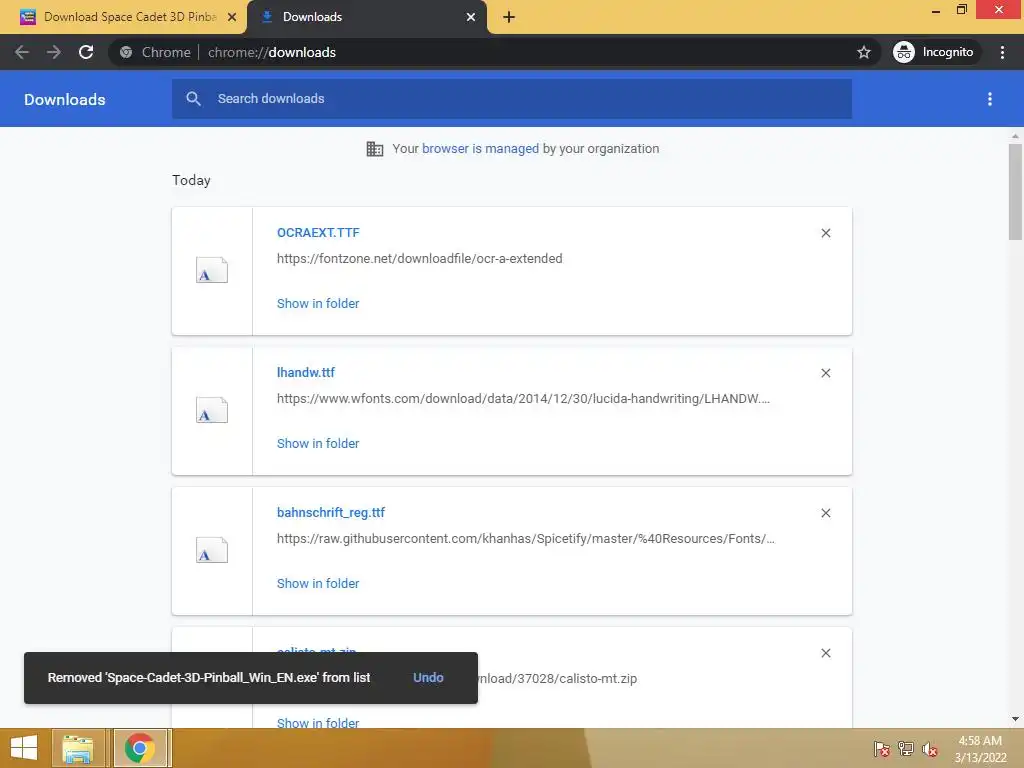Viewport: 1024px width, 768px height.
Task: Open the Windows Start button
Action: (24, 748)
